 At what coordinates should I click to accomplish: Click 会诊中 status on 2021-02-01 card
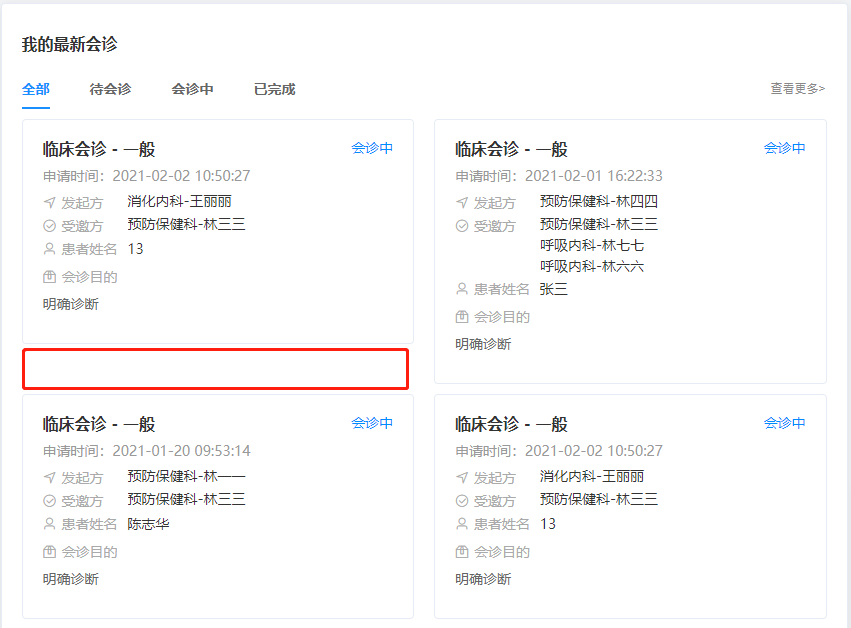click(x=784, y=148)
